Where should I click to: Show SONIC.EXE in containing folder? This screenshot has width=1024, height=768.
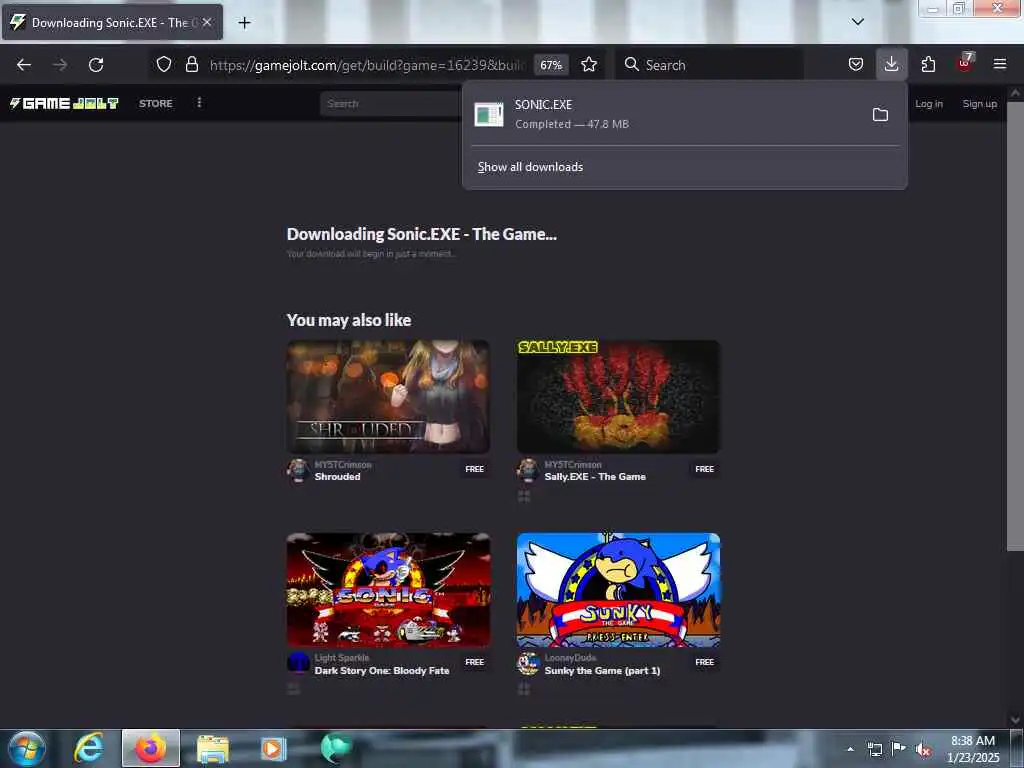[x=880, y=115]
